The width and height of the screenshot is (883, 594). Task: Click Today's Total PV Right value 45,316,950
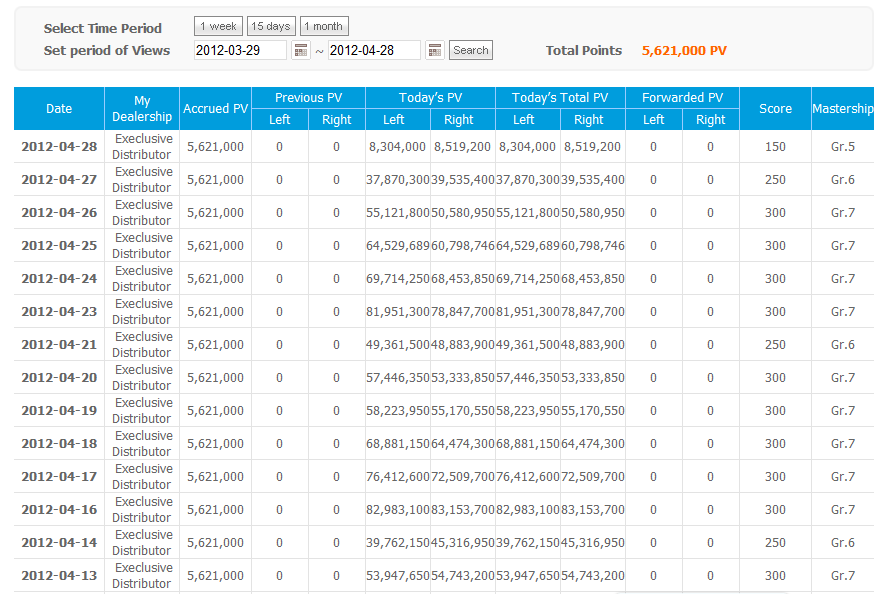[x=593, y=543]
